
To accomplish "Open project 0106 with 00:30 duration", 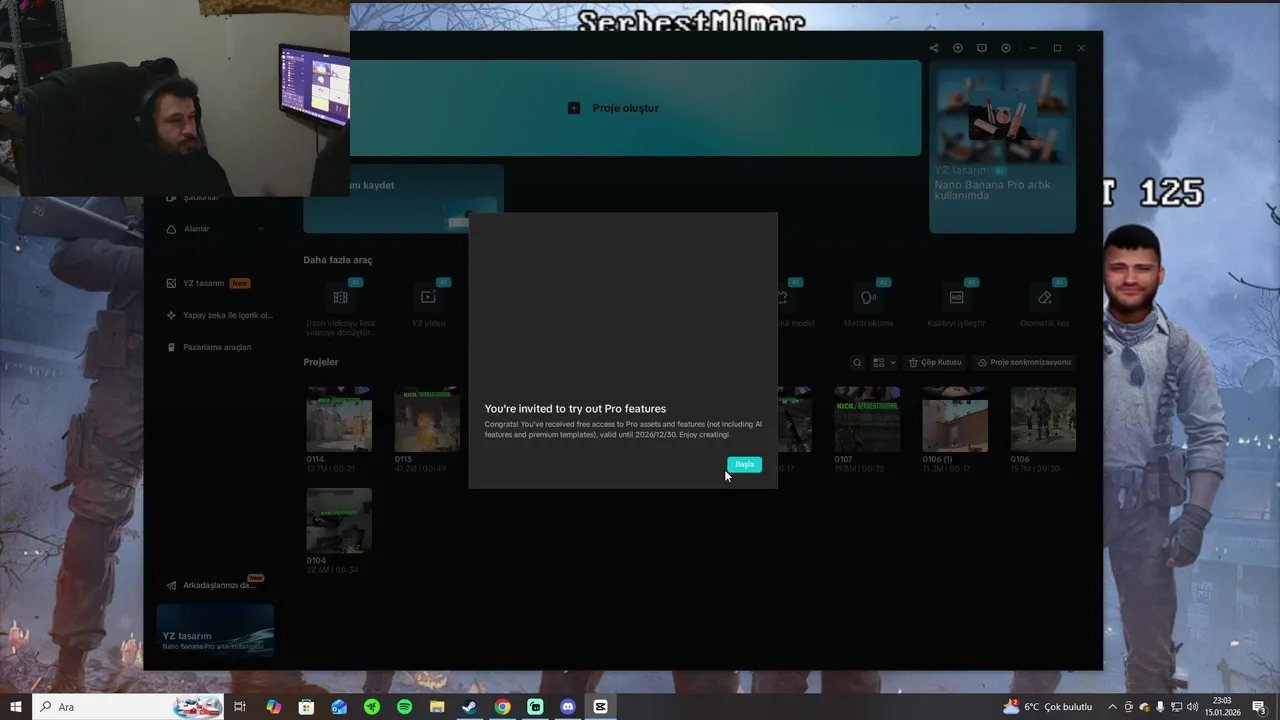I will (x=1043, y=419).
